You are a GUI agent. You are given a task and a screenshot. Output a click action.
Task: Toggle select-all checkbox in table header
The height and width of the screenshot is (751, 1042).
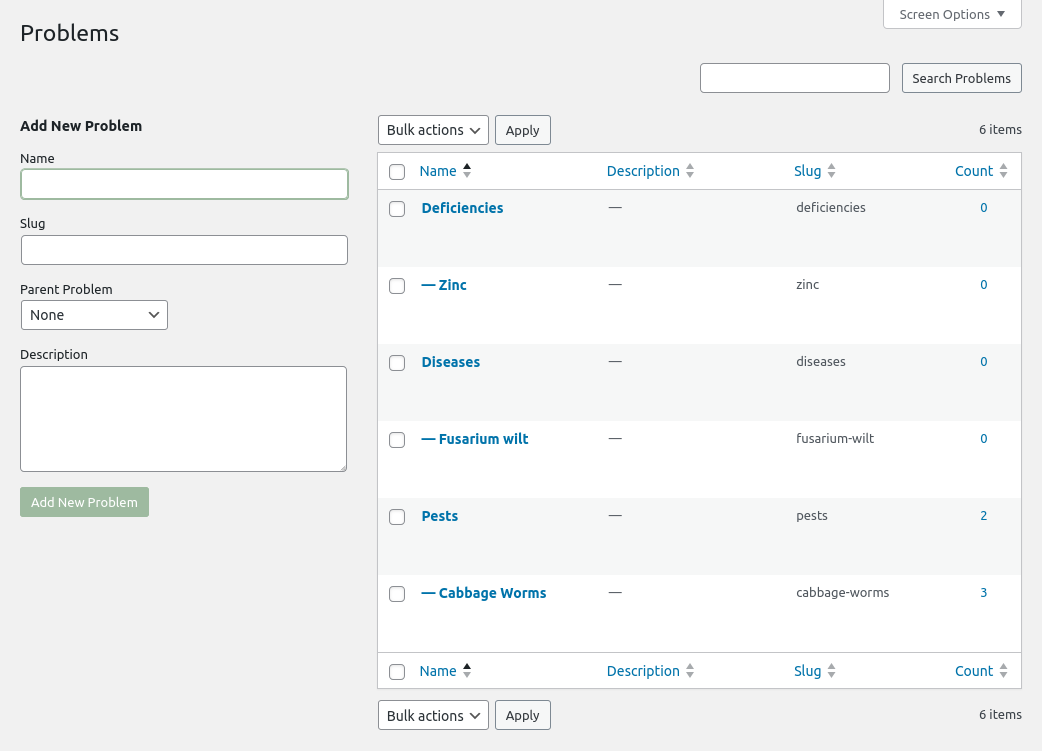pyautogui.click(x=397, y=172)
